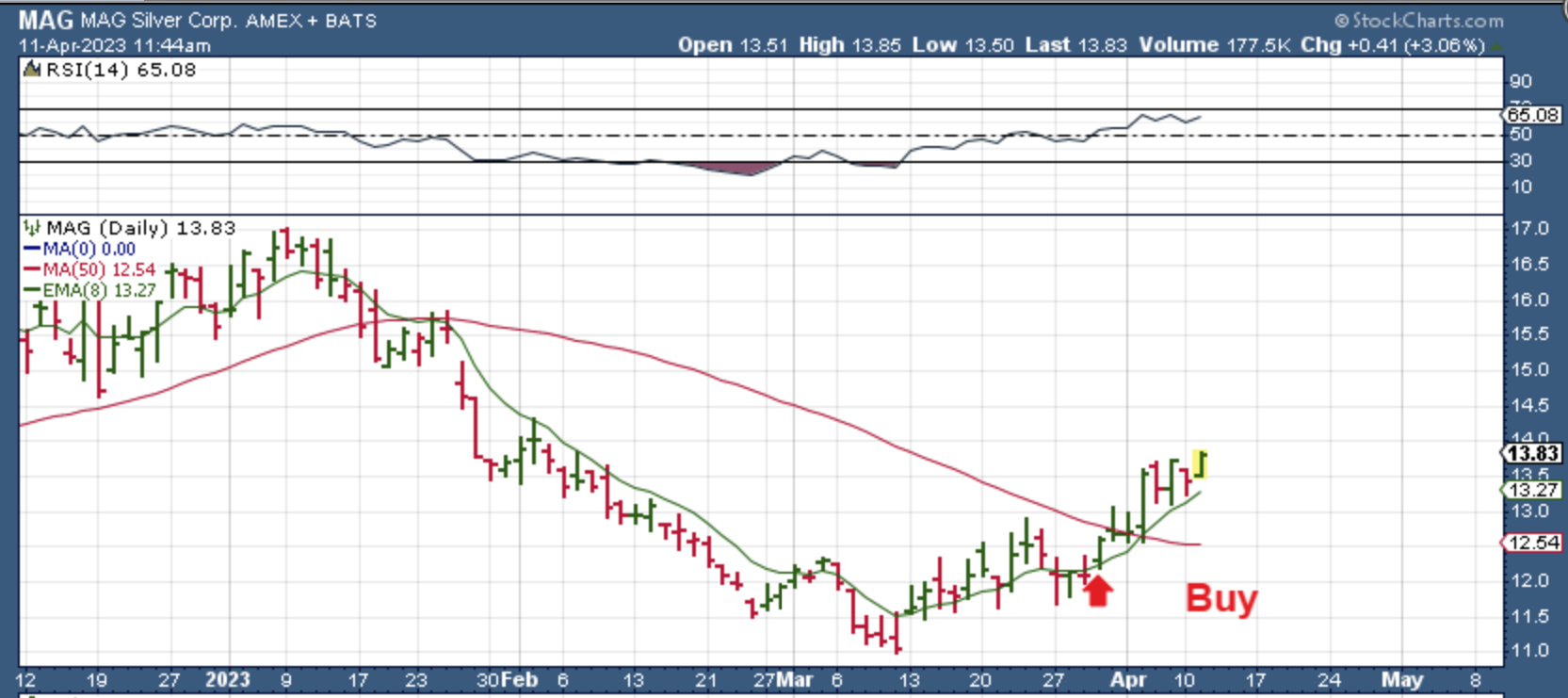Click the 10 date label after Apr
Image resolution: width=1568 pixels, height=698 pixels.
click(x=1185, y=680)
